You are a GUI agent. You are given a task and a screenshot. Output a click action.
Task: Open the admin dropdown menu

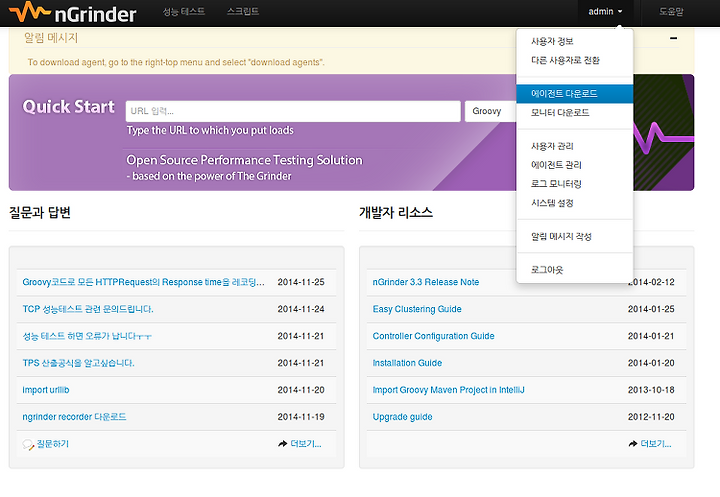[605, 11]
